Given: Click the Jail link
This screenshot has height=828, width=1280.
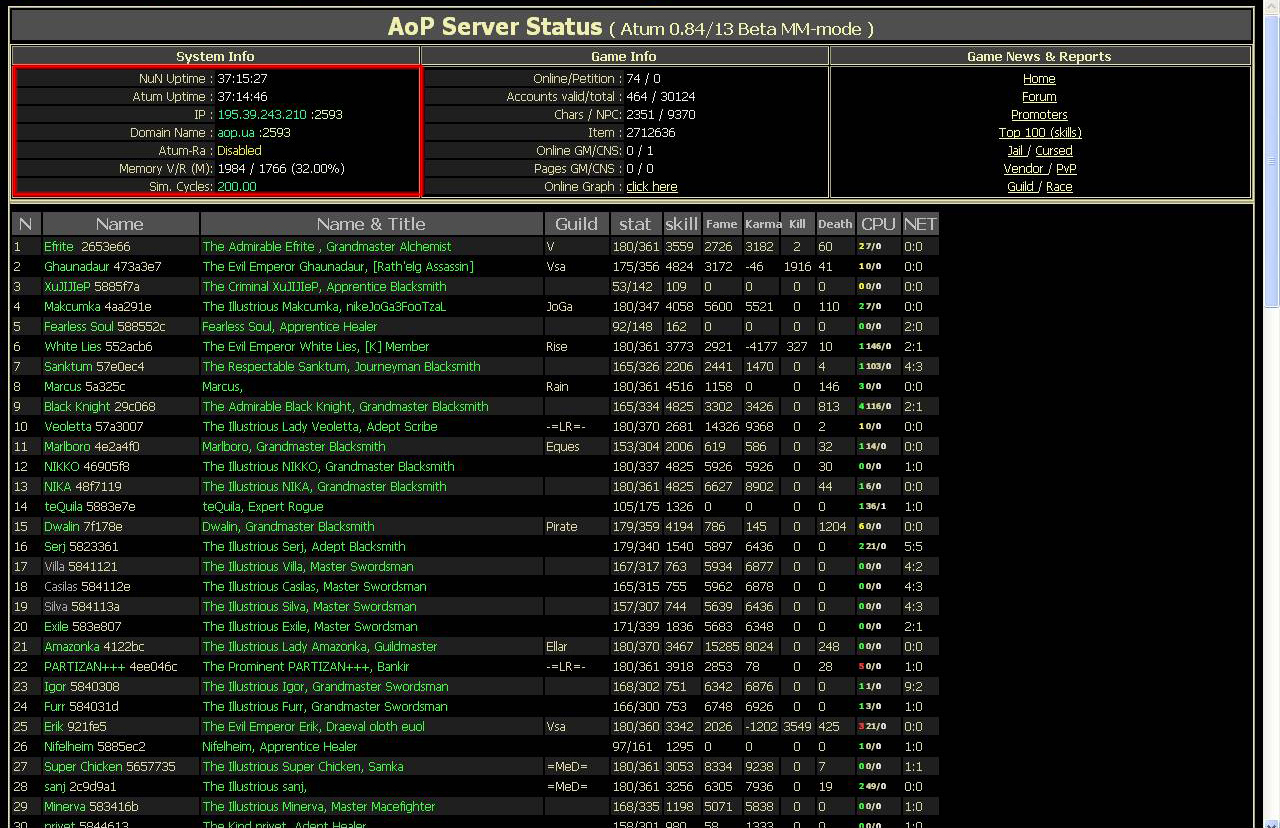Looking at the screenshot, I should point(1016,151).
